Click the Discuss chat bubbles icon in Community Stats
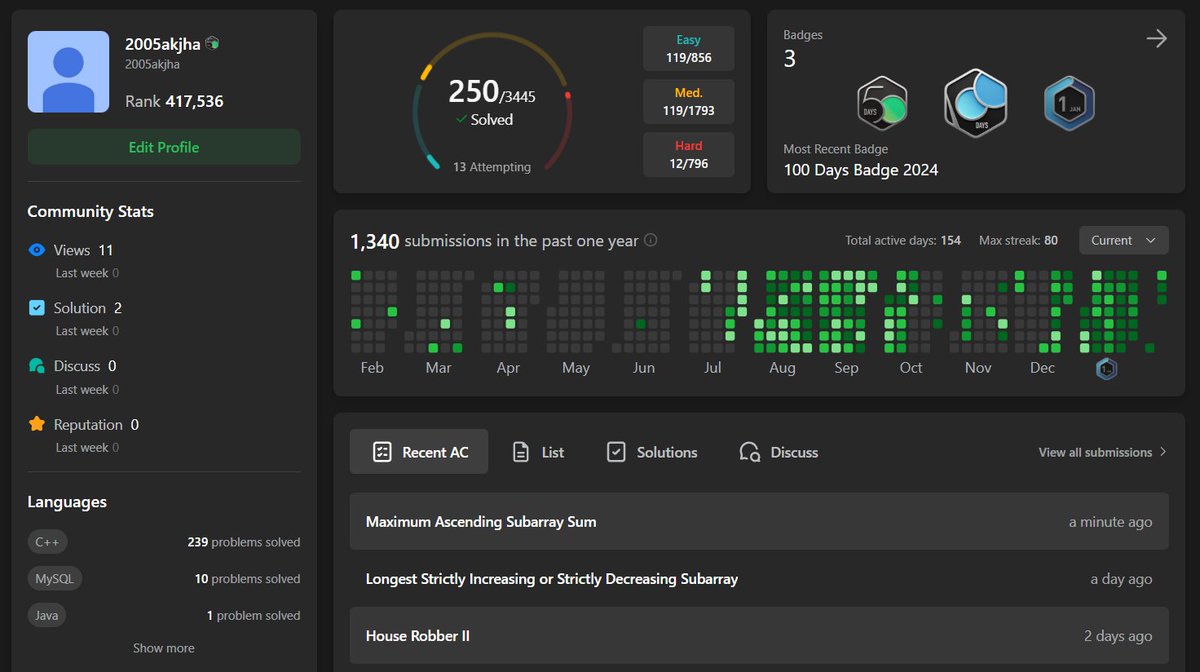The width and height of the screenshot is (1200, 672). click(37, 366)
